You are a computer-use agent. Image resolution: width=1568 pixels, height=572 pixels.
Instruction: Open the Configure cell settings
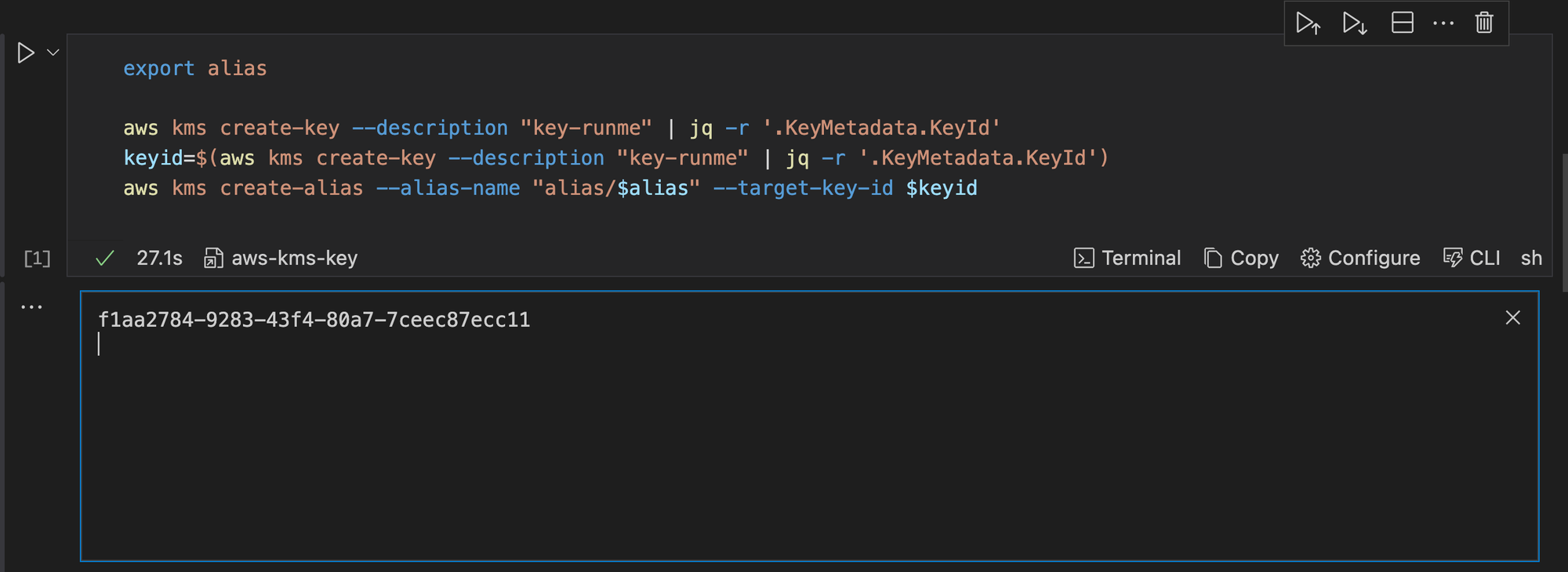pyautogui.click(x=1360, y=259)
